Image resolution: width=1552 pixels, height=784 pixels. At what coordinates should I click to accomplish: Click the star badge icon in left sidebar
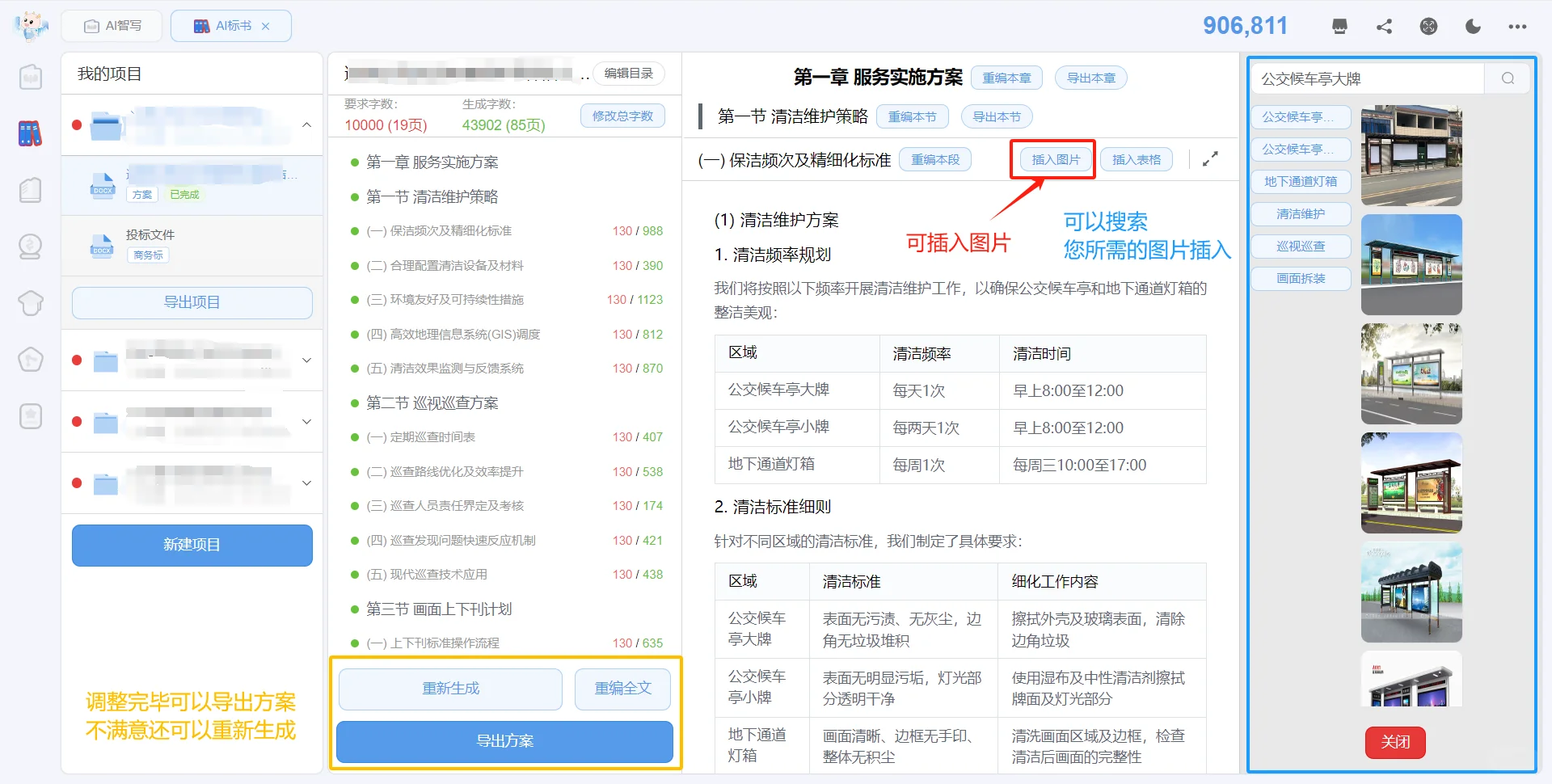[x=30, y=416]
